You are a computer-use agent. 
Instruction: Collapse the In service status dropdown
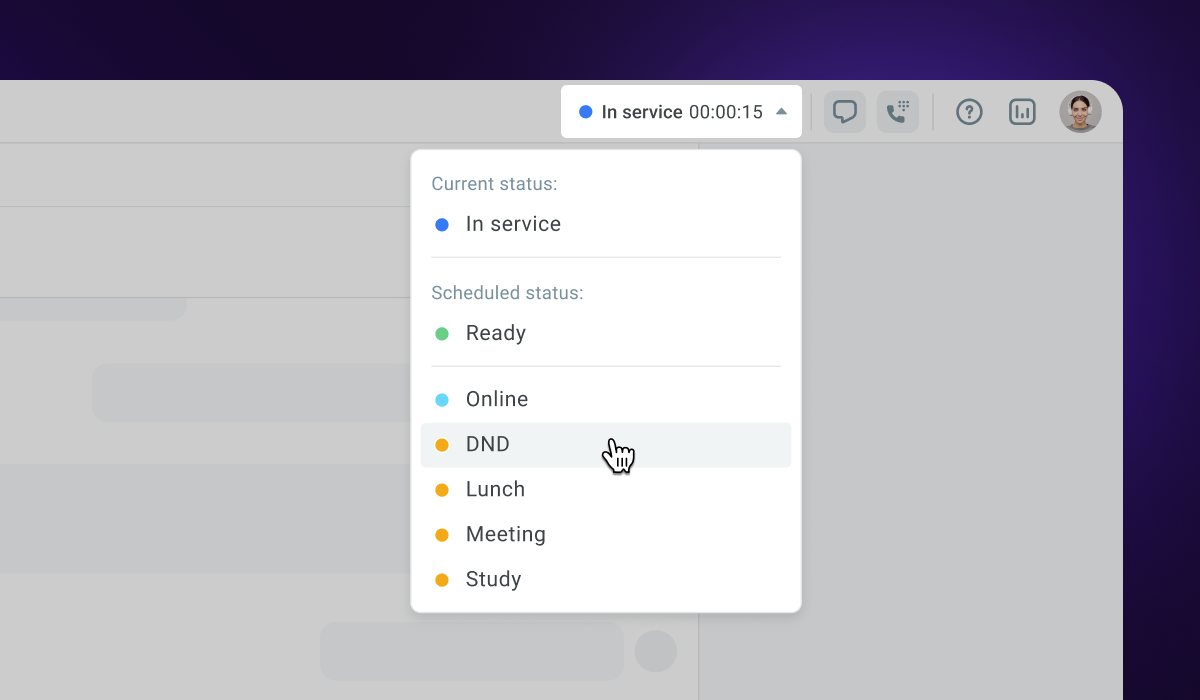click(681, 111)
